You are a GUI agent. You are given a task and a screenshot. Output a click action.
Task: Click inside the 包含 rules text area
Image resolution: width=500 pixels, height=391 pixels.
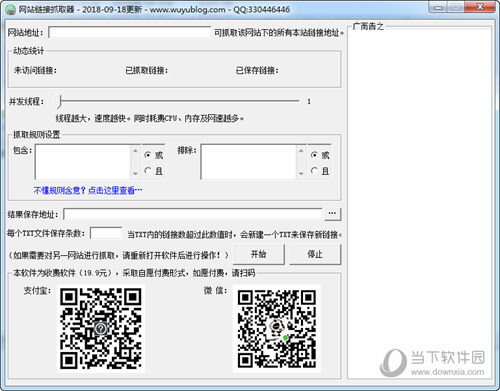[83, 162]
